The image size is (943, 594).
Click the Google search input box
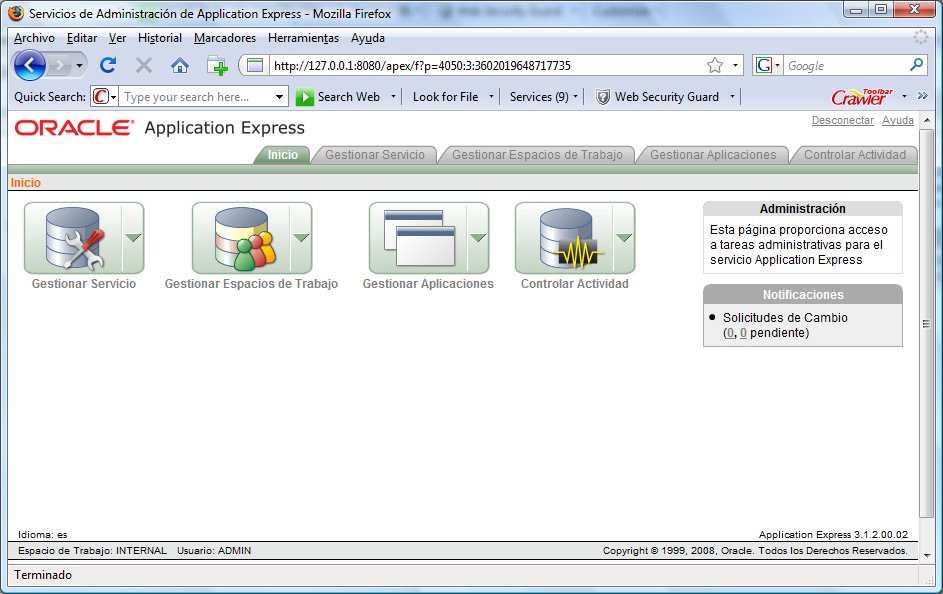[846, 66]
